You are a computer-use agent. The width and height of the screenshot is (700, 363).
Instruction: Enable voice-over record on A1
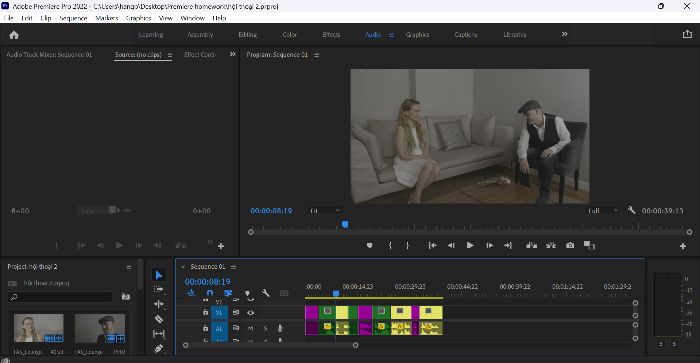coord(280,328)
